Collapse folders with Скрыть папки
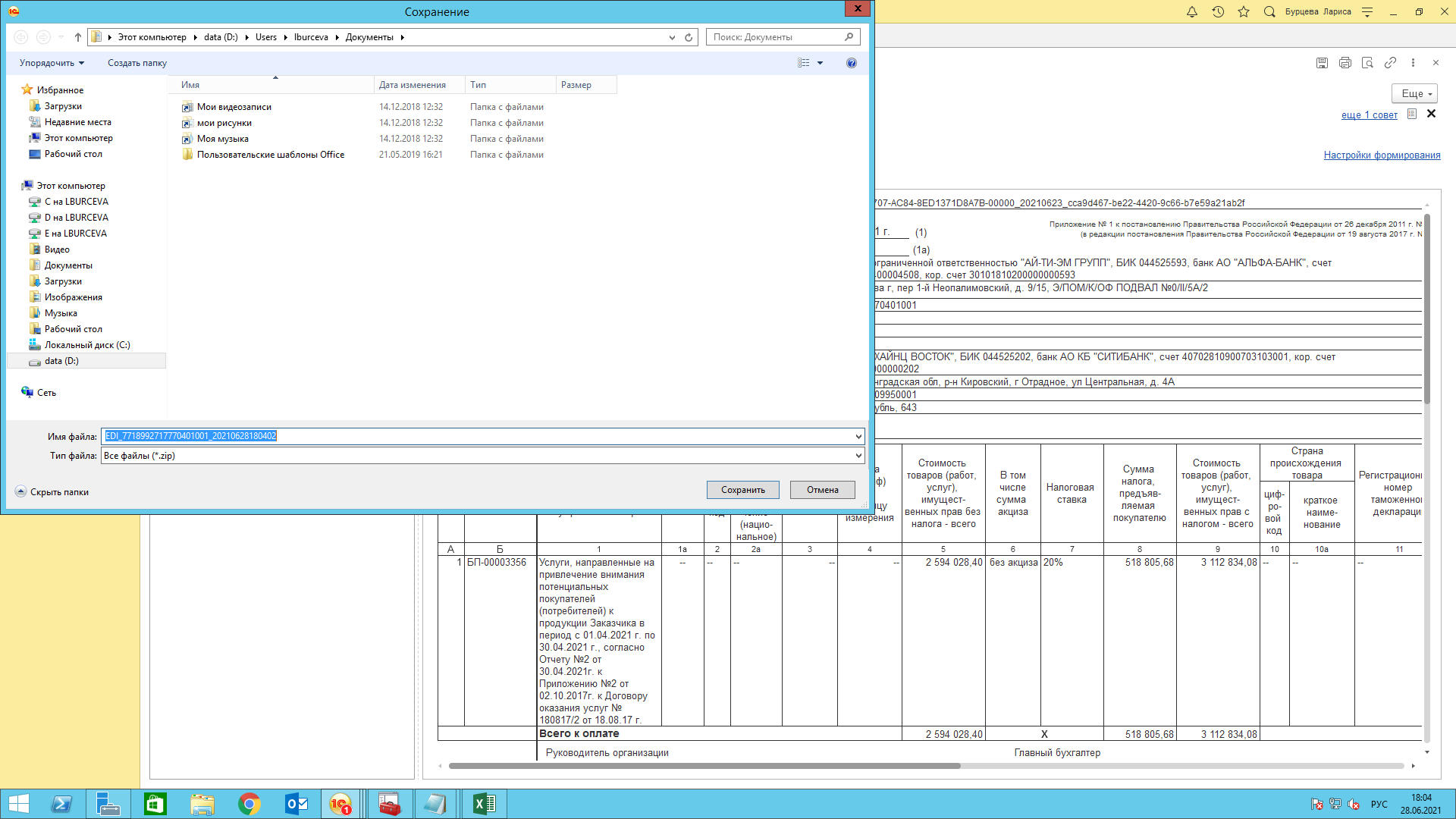The width and height of the screenshot is (1456, 819). click(52, 492)
